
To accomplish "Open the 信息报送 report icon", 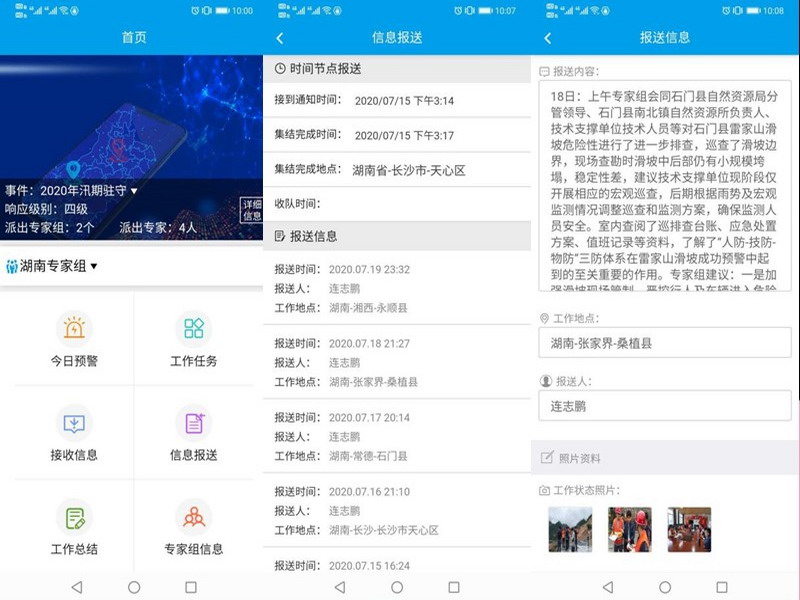I will coord(193,424).
